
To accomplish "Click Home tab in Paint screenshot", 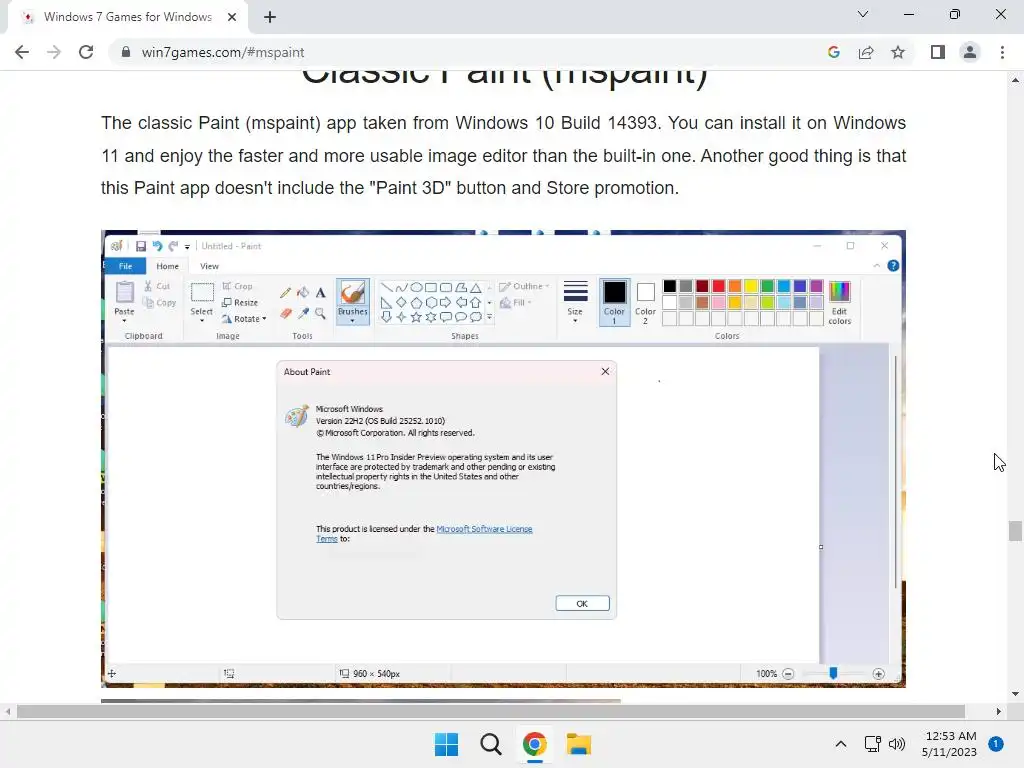I will [167, 266].
